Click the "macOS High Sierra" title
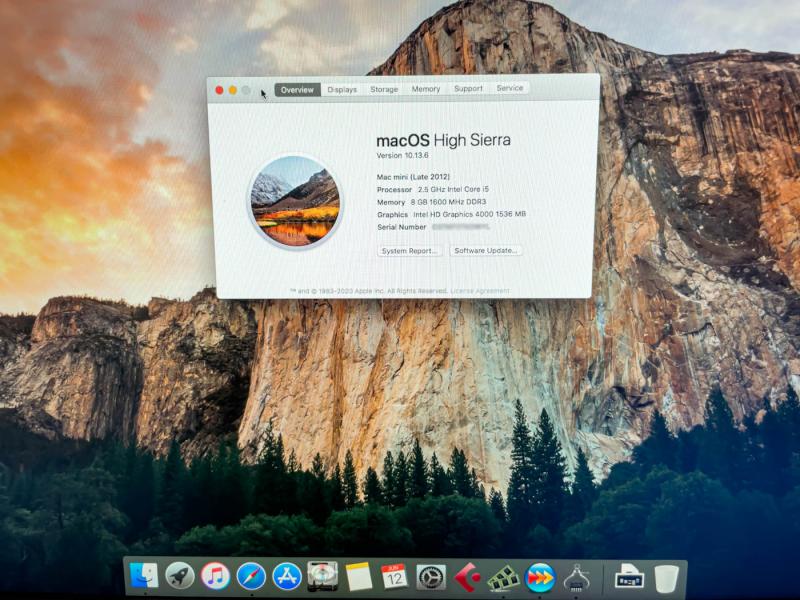800x600 pixels. (x=443, y=140)
